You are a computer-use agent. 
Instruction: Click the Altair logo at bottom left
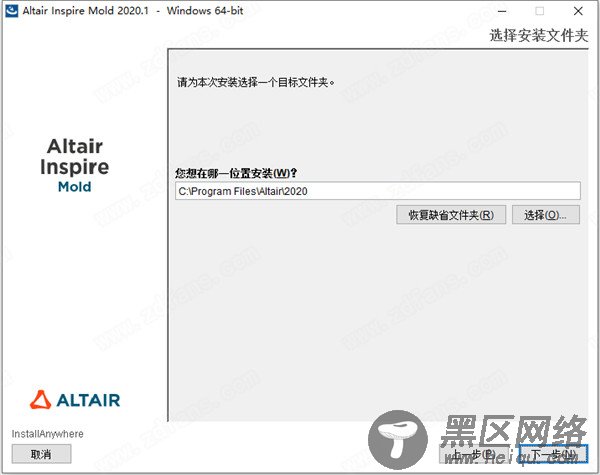[75, 400]
